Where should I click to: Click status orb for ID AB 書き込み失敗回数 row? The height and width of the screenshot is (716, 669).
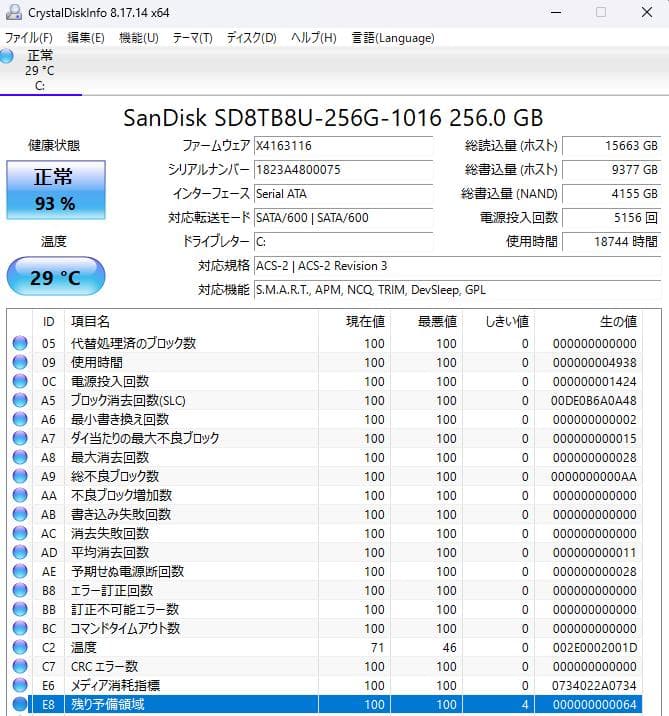(x=20, y=514)
